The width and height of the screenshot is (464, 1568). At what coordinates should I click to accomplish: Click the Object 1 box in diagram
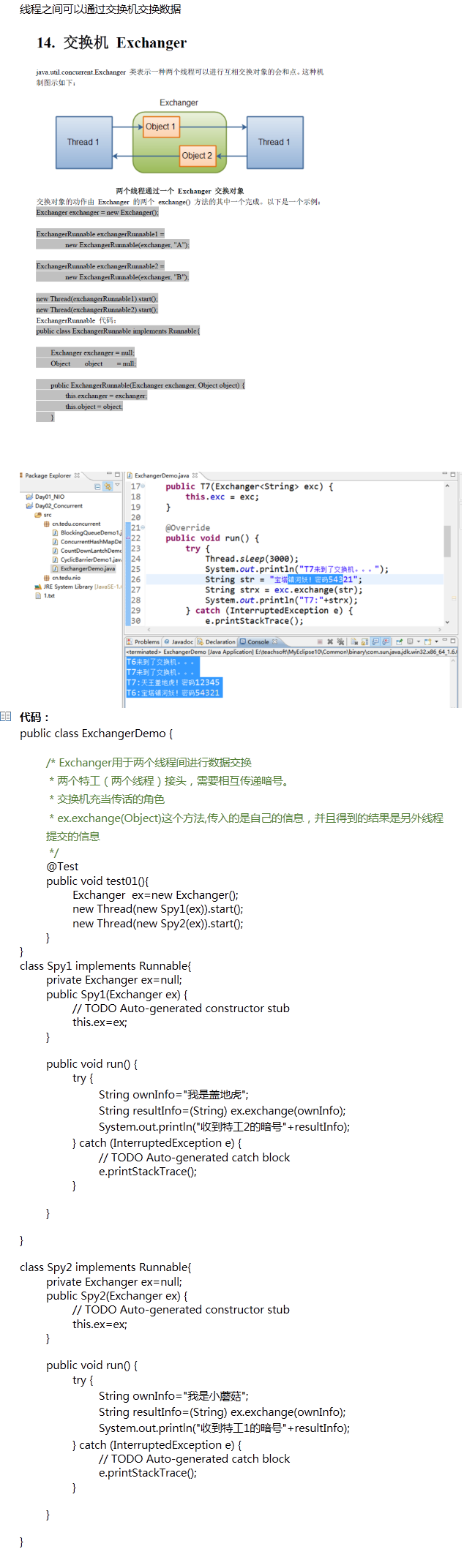coord(161,127)
